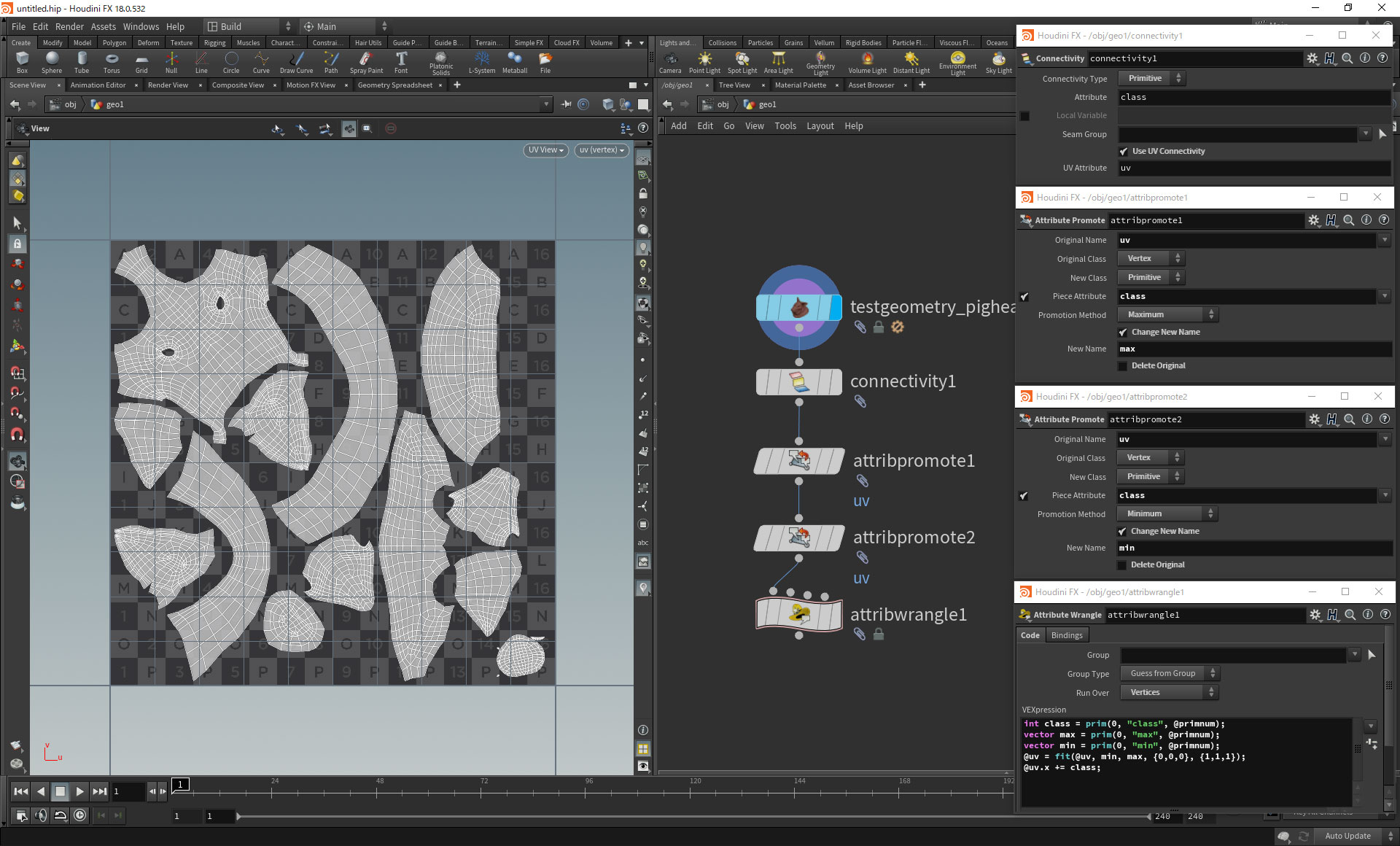Select the Spray Paint shelf tool
Viewport: 1400px width, 846px height.
tap(366, 62)
